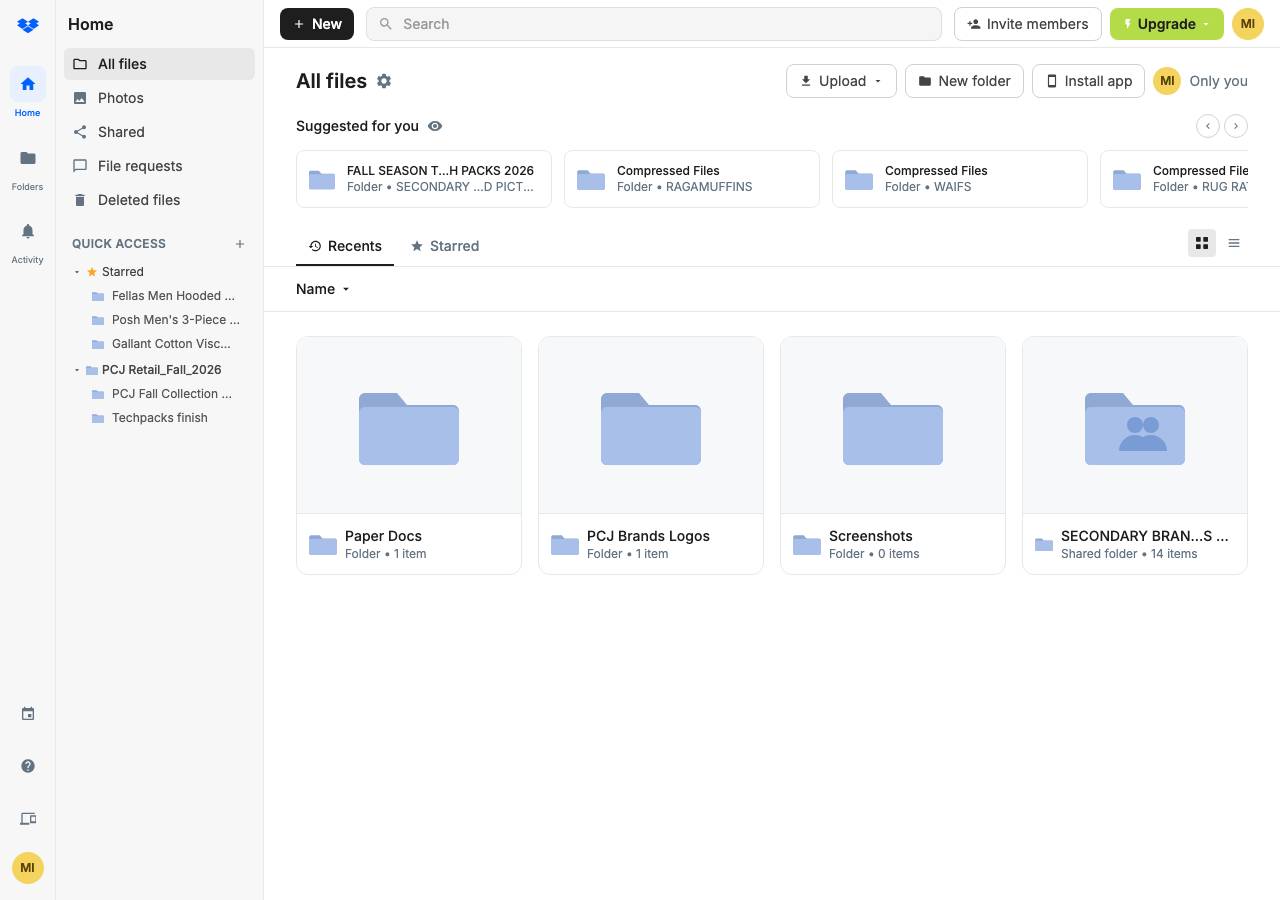
Task: Switch to grid view icon
Action: pyautogui.click(x=1202, y=243)
